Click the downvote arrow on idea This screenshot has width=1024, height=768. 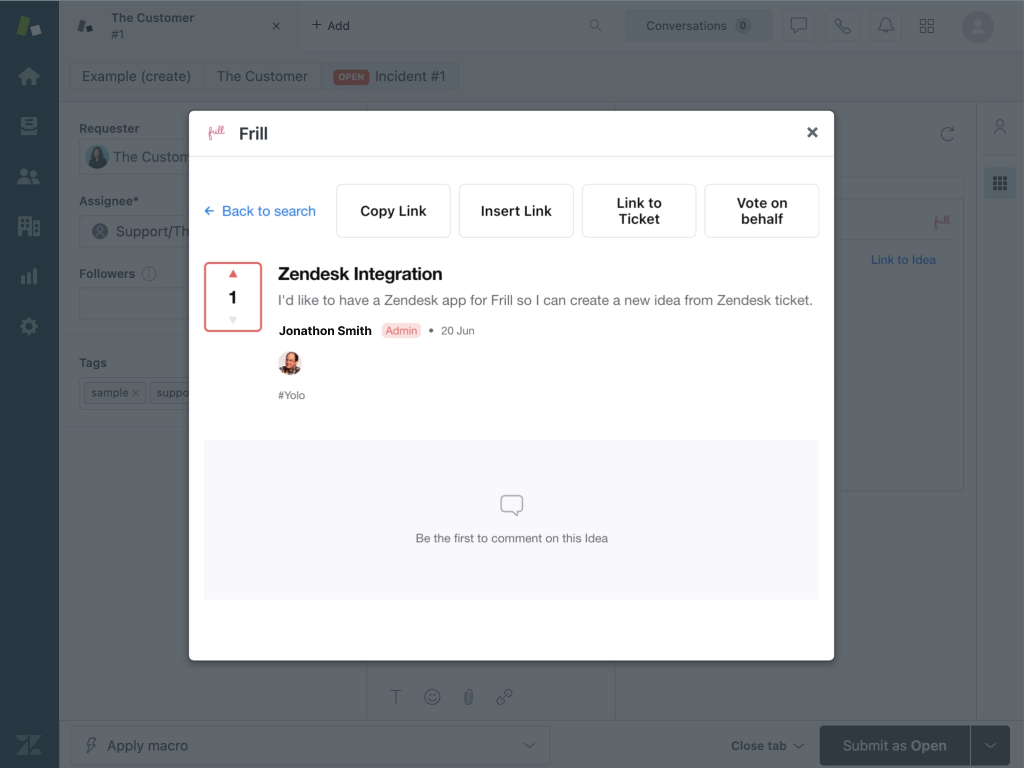click(233, 320)
